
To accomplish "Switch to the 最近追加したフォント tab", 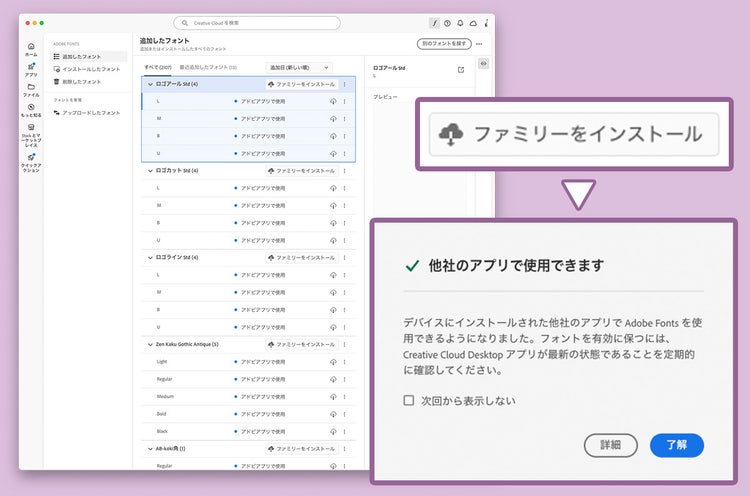I will (208, 67).
